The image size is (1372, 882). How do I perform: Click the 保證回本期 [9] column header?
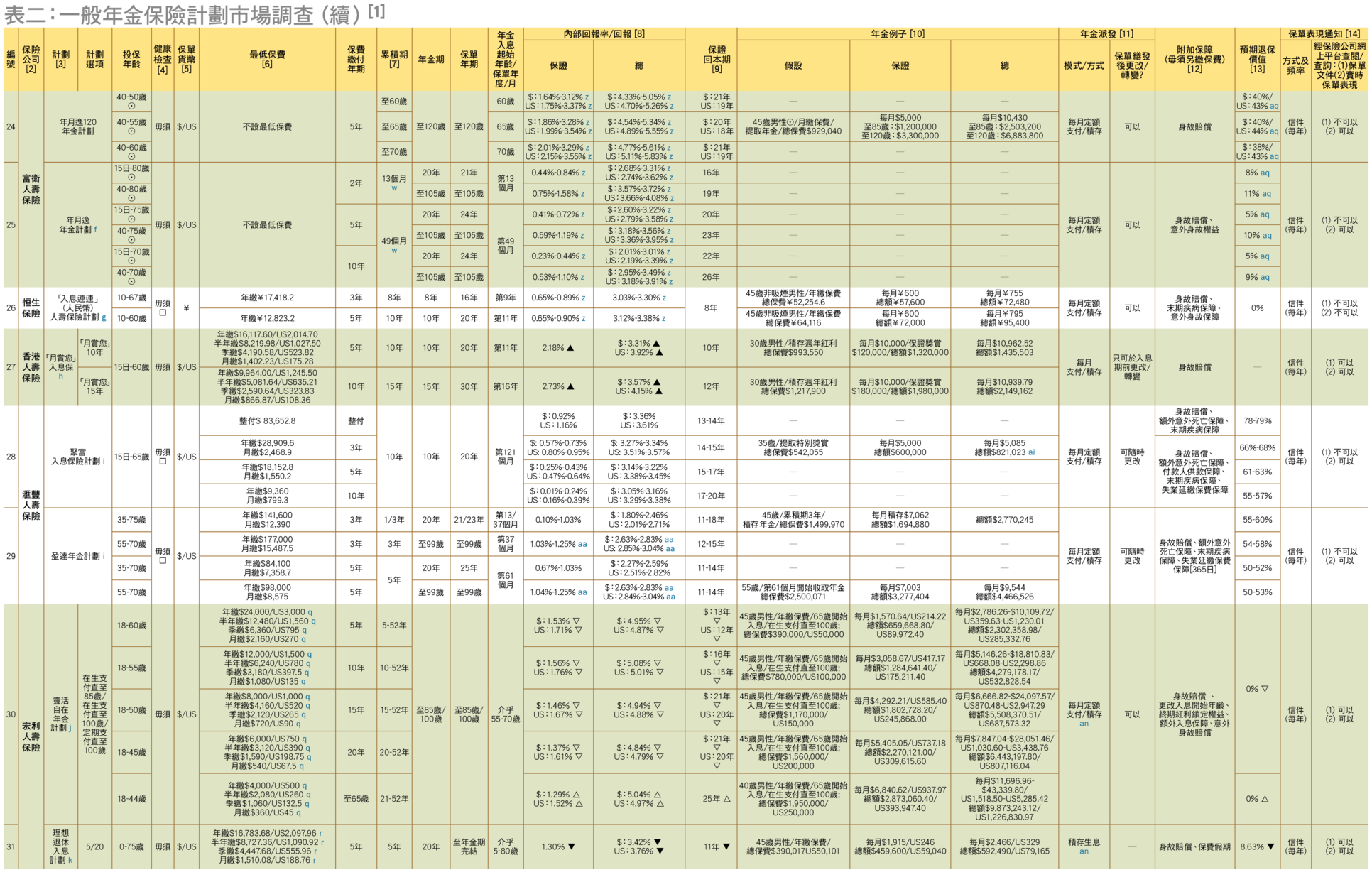(717, 59)
